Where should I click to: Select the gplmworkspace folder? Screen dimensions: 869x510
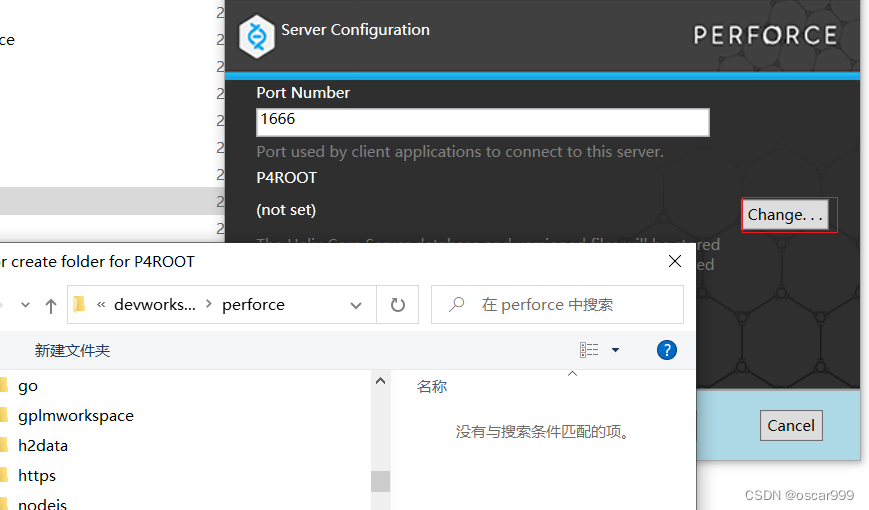76,415
